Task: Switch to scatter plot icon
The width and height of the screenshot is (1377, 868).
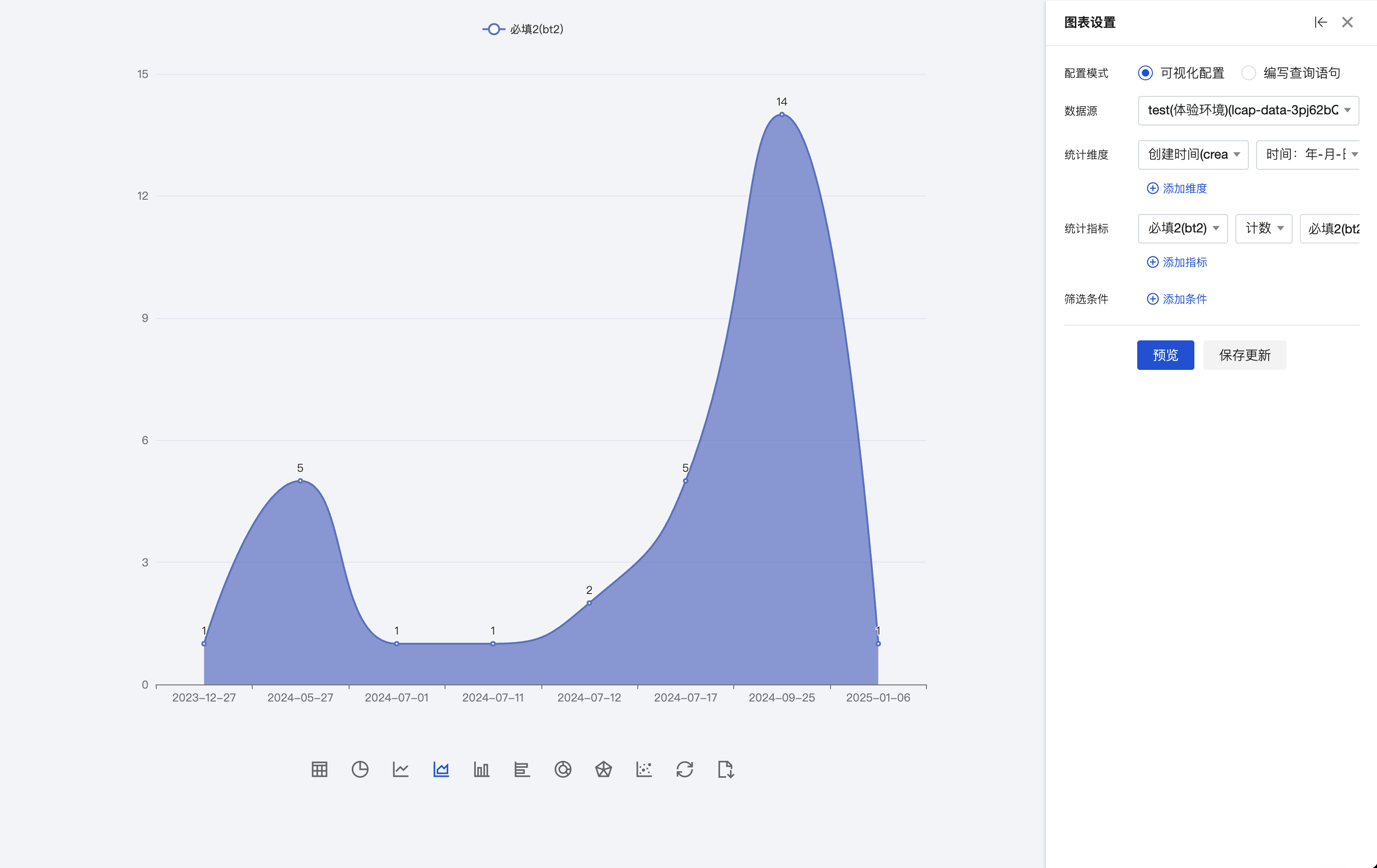Action: [644, 769]
